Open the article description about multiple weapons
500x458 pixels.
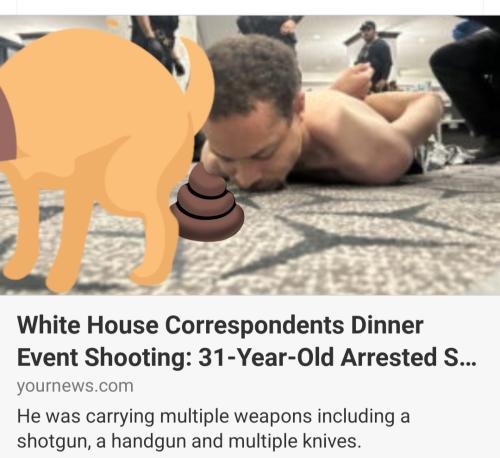tap(213, 429)
